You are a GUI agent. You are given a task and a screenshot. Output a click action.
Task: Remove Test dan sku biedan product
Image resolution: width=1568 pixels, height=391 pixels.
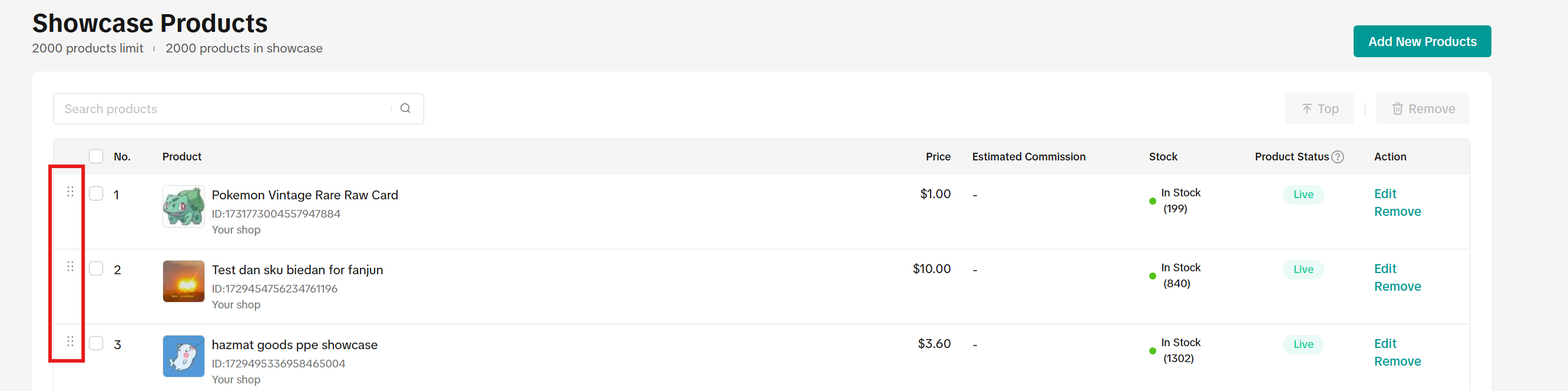(x=1397, y=286)
